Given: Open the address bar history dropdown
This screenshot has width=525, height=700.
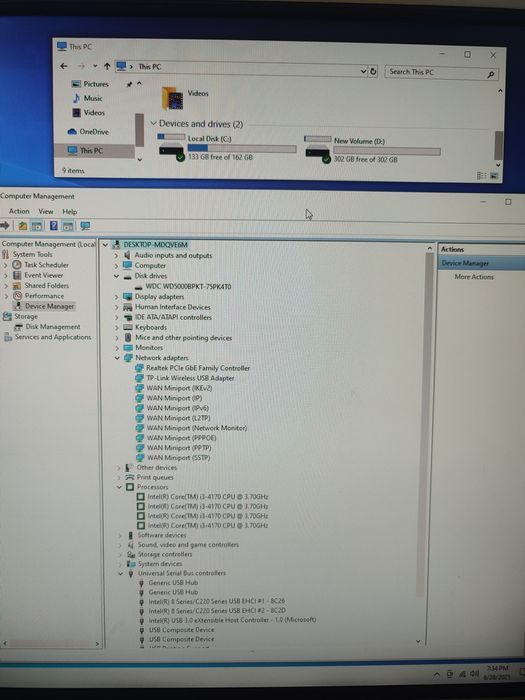Looking at the screenshot, I should click(363, 71).
